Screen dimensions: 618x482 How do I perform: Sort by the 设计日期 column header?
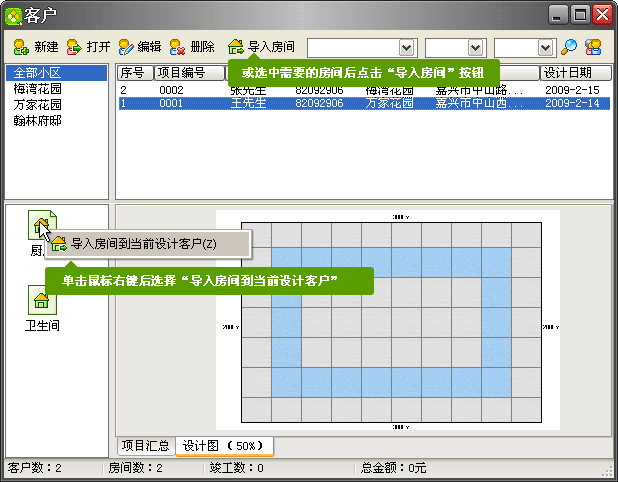575,73
